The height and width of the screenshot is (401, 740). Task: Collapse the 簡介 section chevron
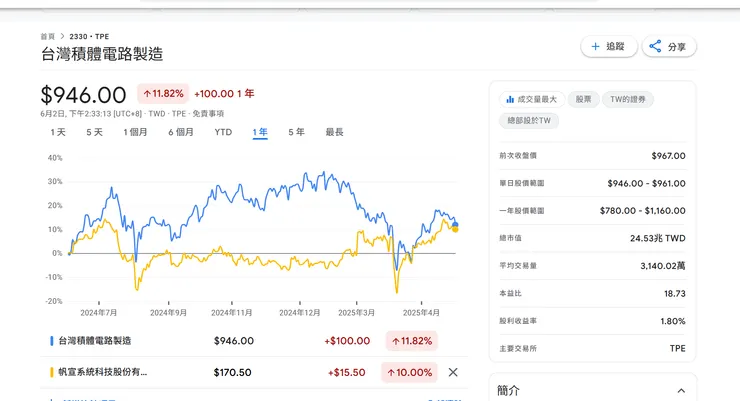[x=681, y=391]
